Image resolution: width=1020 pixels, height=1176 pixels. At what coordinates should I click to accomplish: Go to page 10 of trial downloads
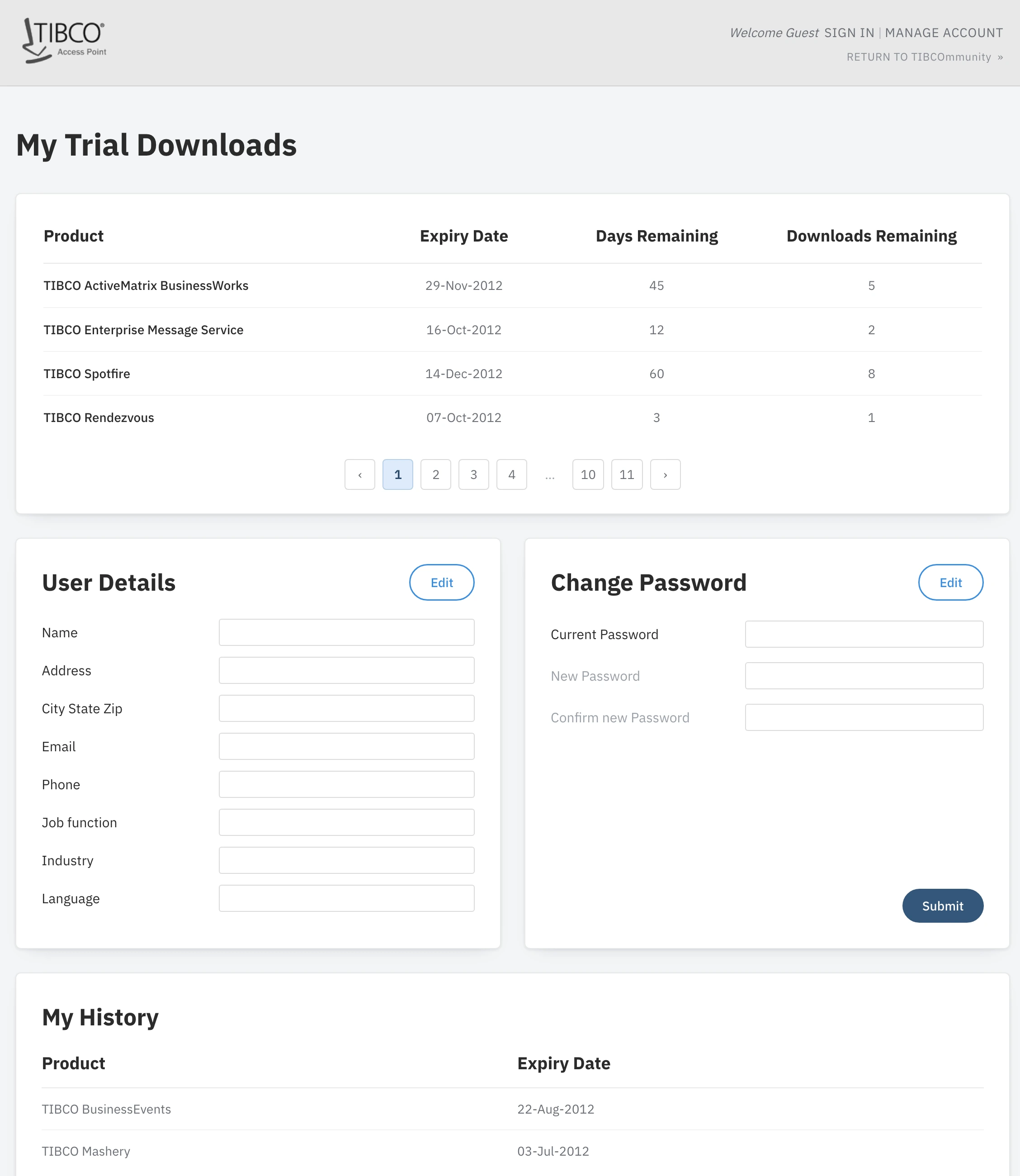(588, 474)
